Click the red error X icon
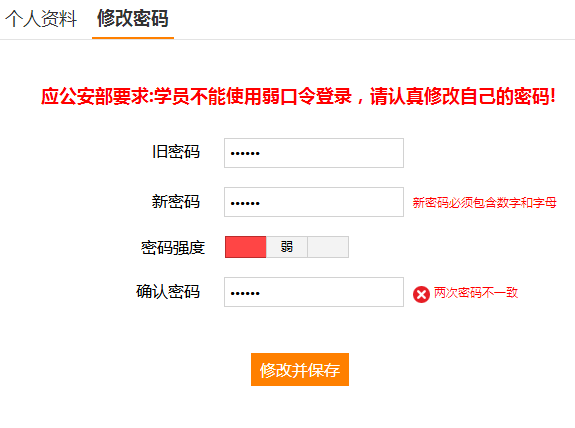This screenshot has width=575, height=428. point(421,295)
